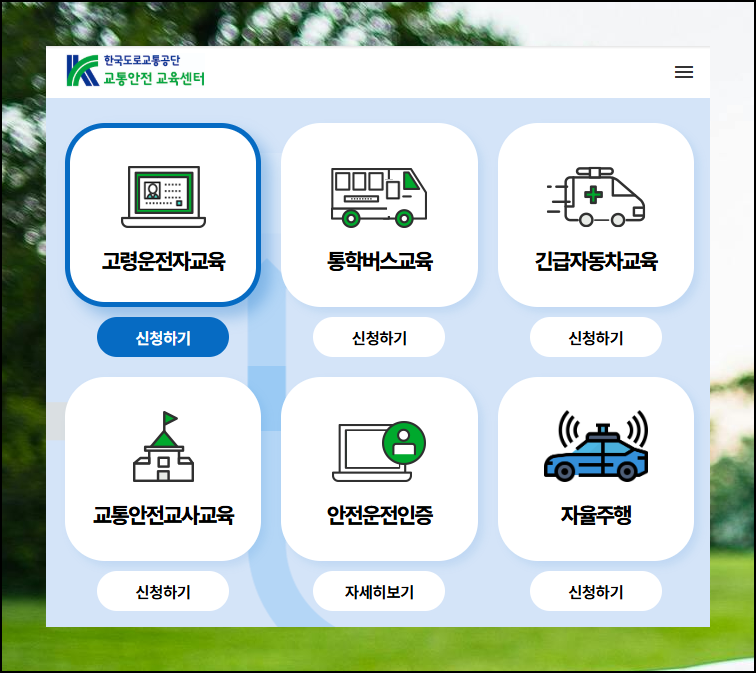The height and width of the screenshot is (673, 756).
Task: Click the 긴급자동차교육 label
Action: click(596, 261)
